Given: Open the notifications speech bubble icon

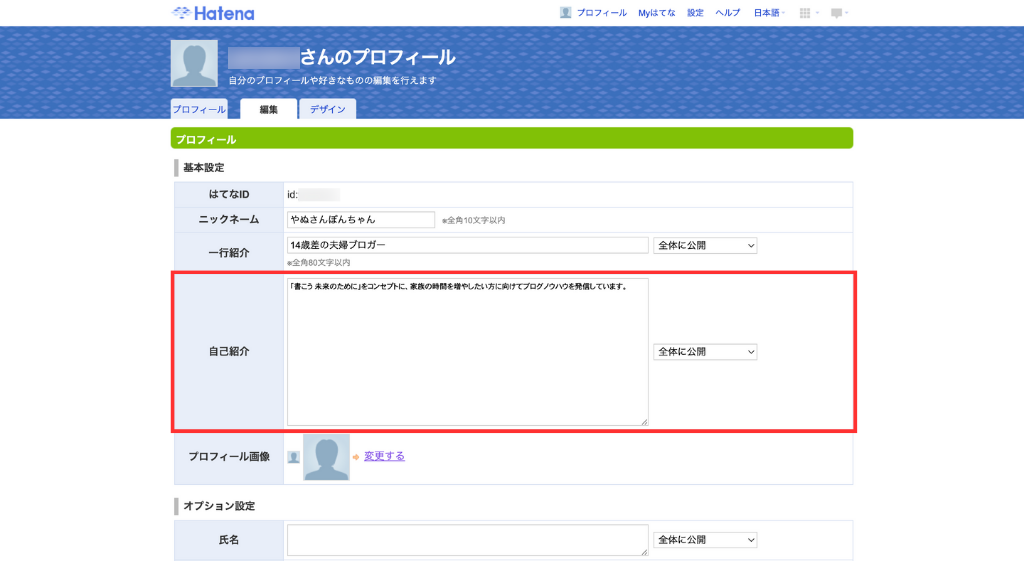Looking at the screenshot, I should pyautogui.click(x=839, y=13).
